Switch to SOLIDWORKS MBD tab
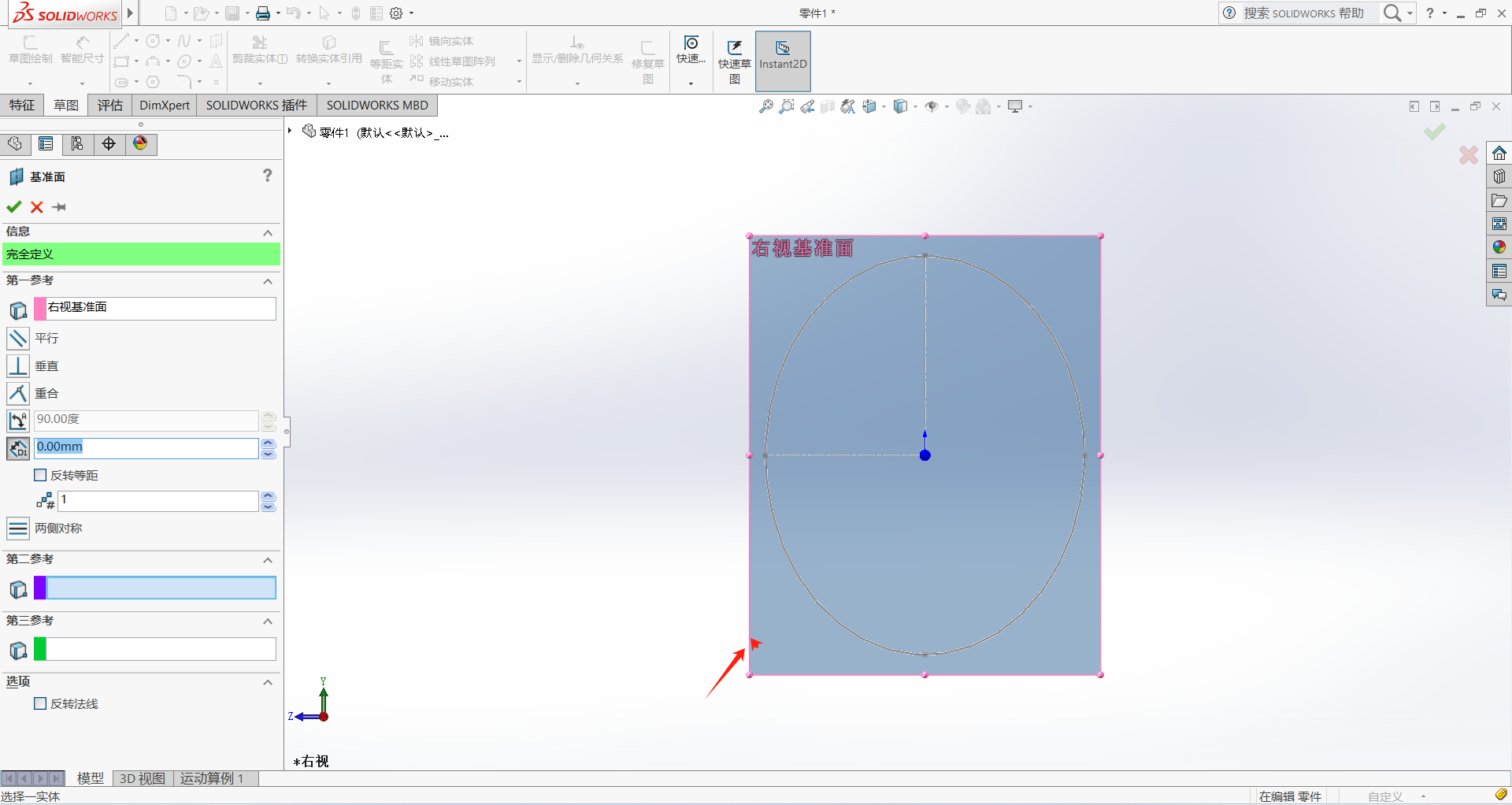1512x805 pixels. (377, 105)
